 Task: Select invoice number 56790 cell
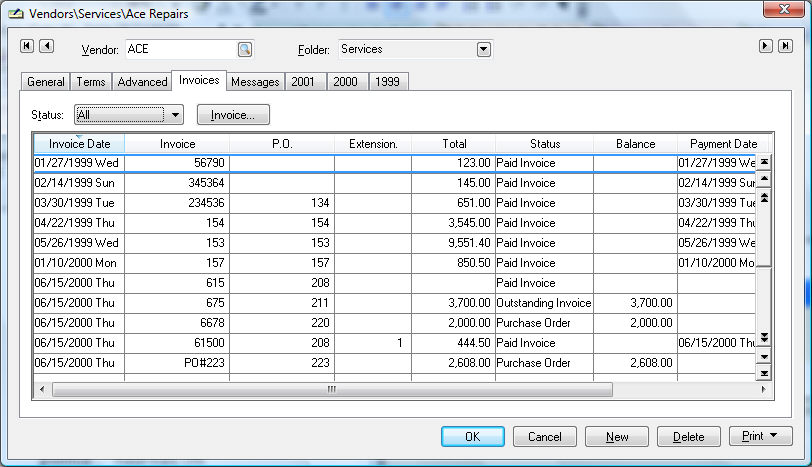(x=177, y=163)
